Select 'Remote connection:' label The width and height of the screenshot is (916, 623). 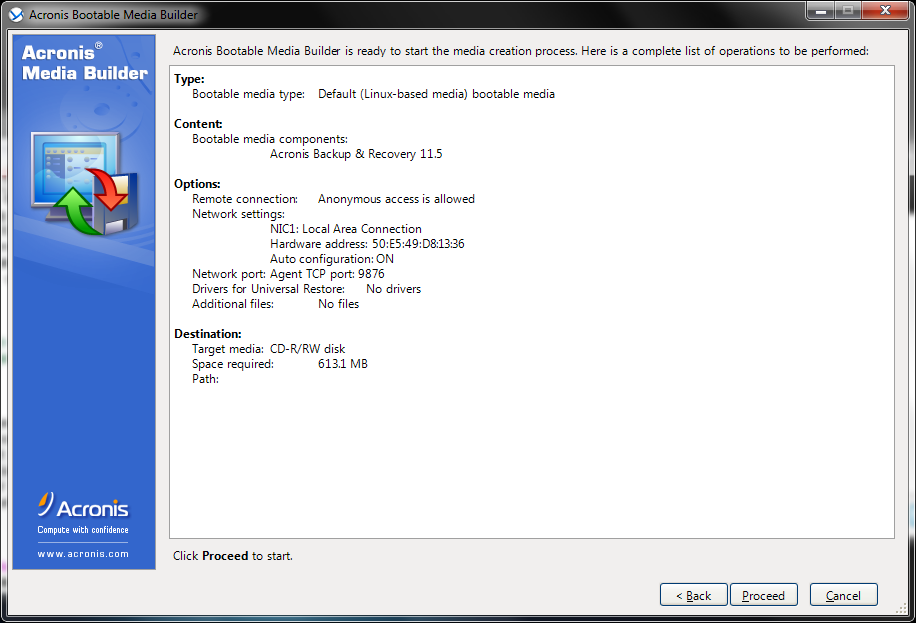pyautogui.click(x=245, y=199)
